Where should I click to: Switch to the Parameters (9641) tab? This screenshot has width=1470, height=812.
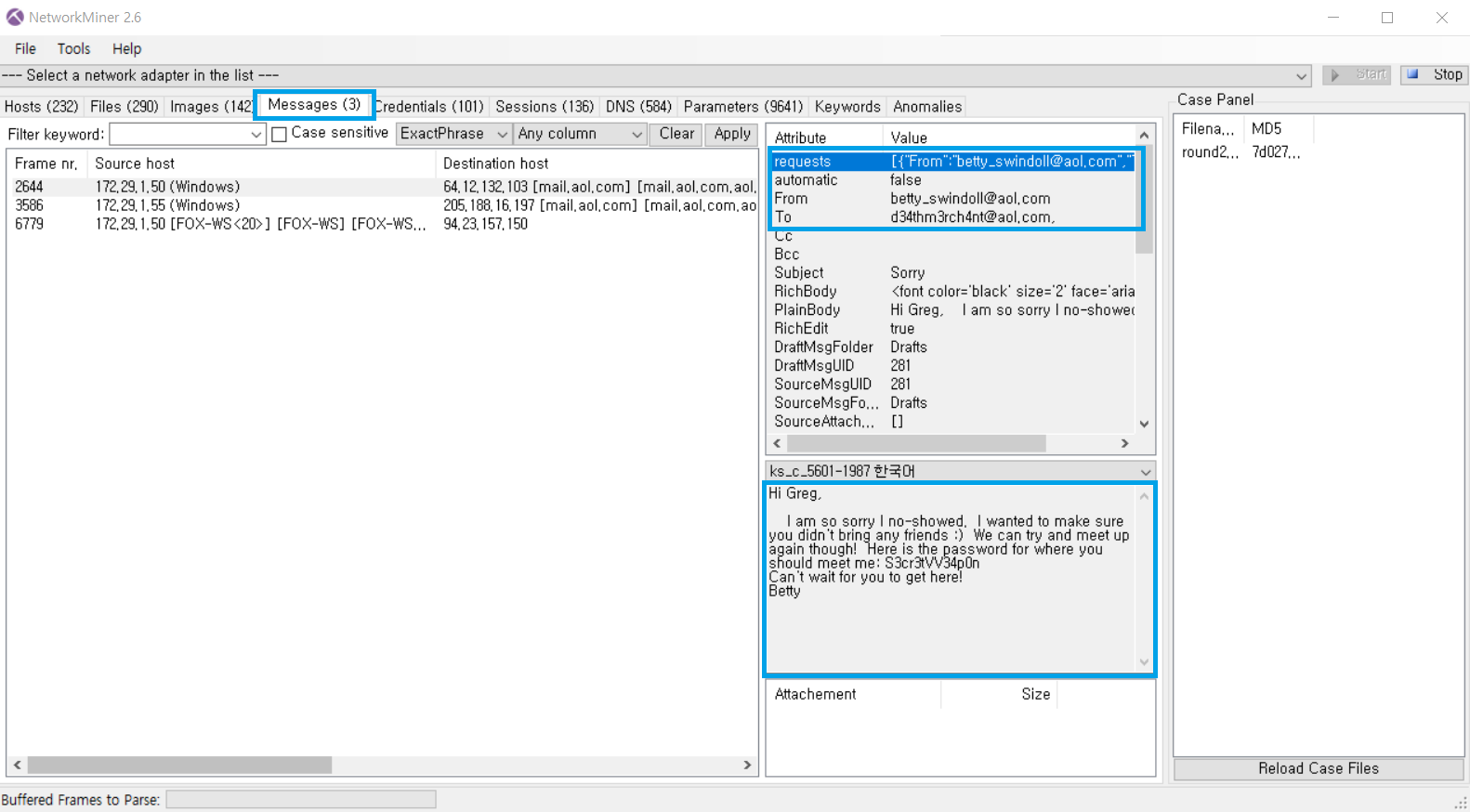click(x=743, y=107)
